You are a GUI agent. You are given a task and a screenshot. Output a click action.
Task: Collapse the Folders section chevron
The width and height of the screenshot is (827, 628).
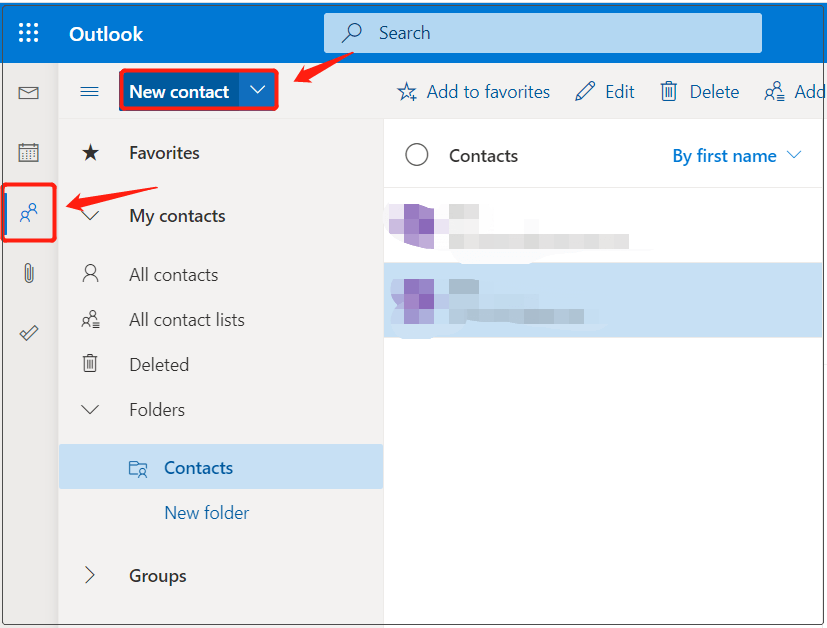click(90, 409)
